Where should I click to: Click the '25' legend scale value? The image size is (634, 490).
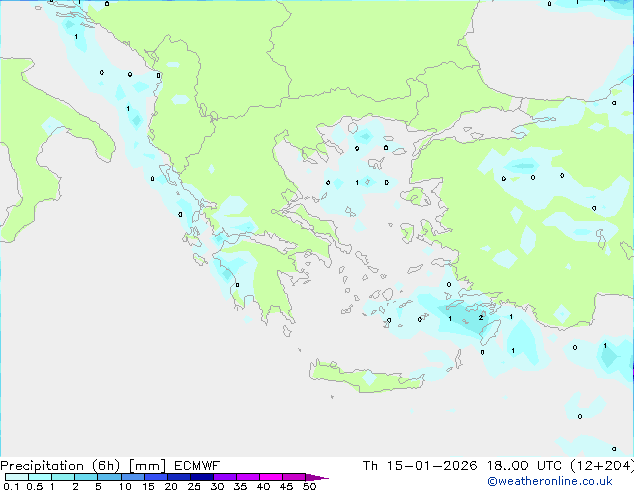click(194, 486)
